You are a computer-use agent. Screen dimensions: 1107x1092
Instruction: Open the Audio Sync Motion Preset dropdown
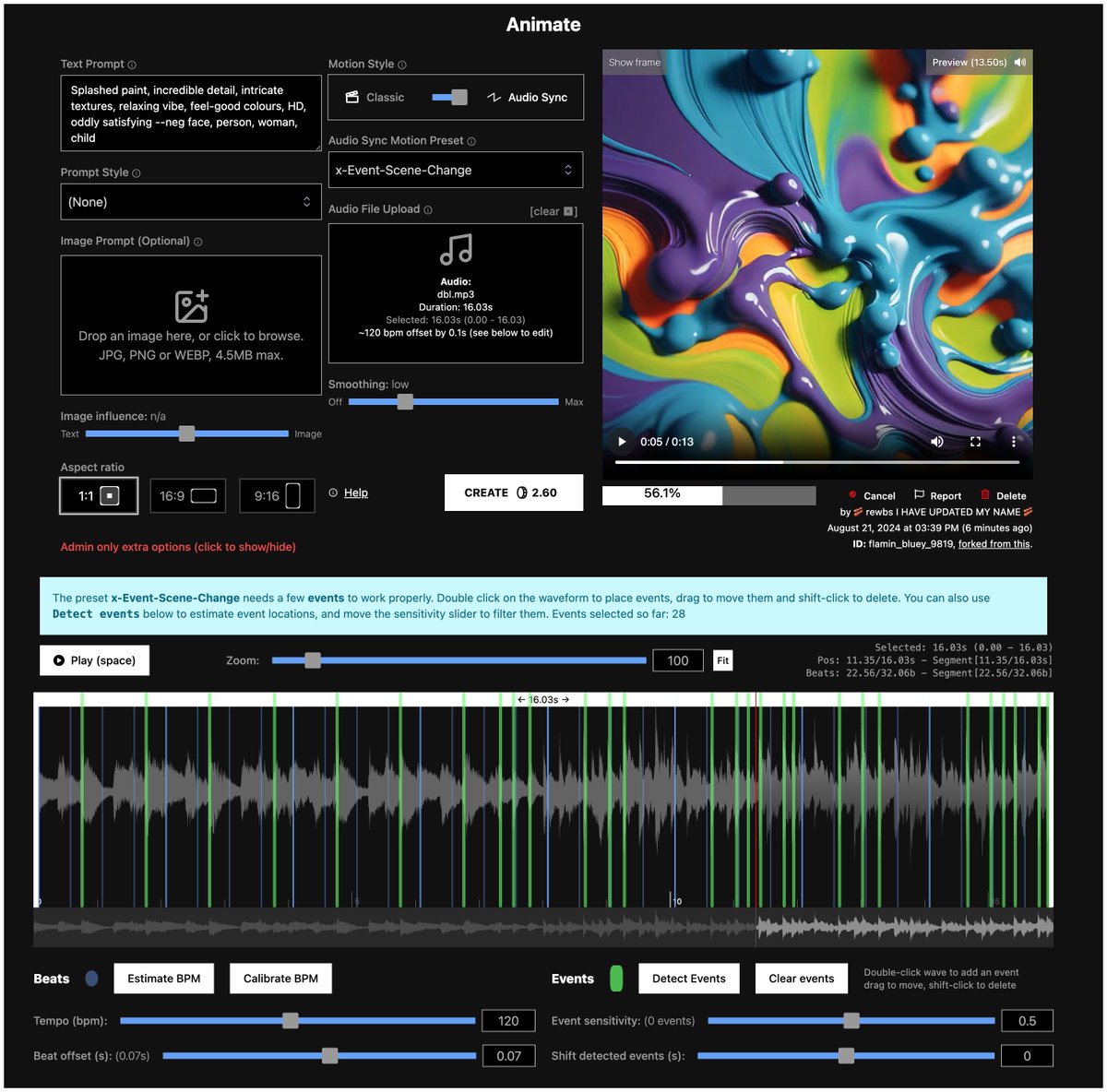point(456,171)
